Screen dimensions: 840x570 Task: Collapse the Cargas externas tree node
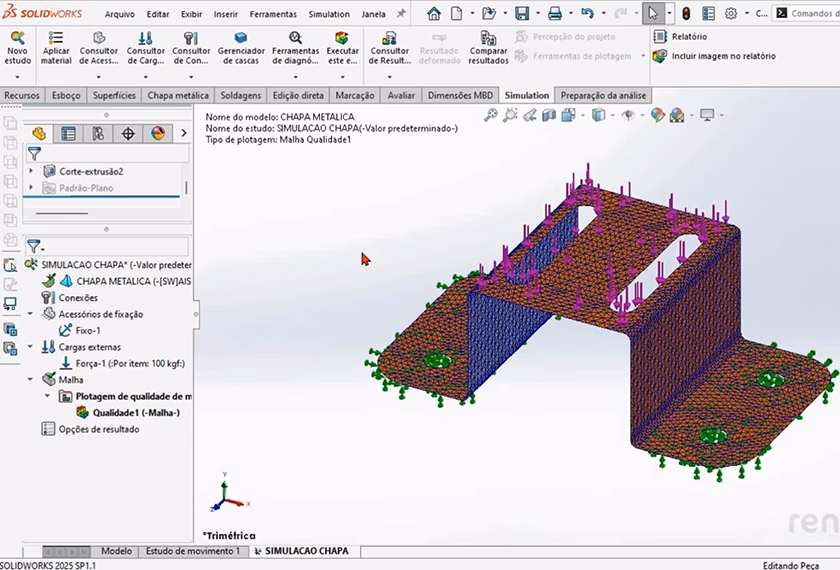click(31, 347)
